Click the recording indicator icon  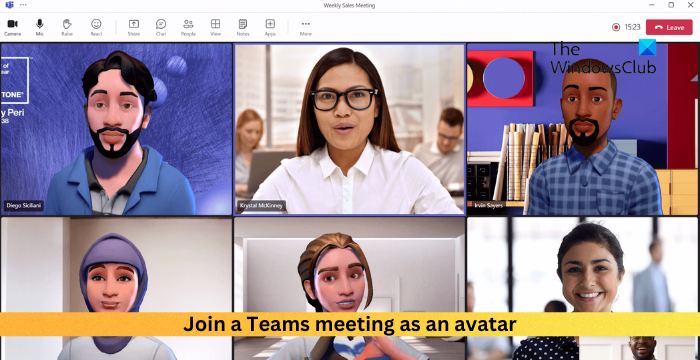click(616, 27)
